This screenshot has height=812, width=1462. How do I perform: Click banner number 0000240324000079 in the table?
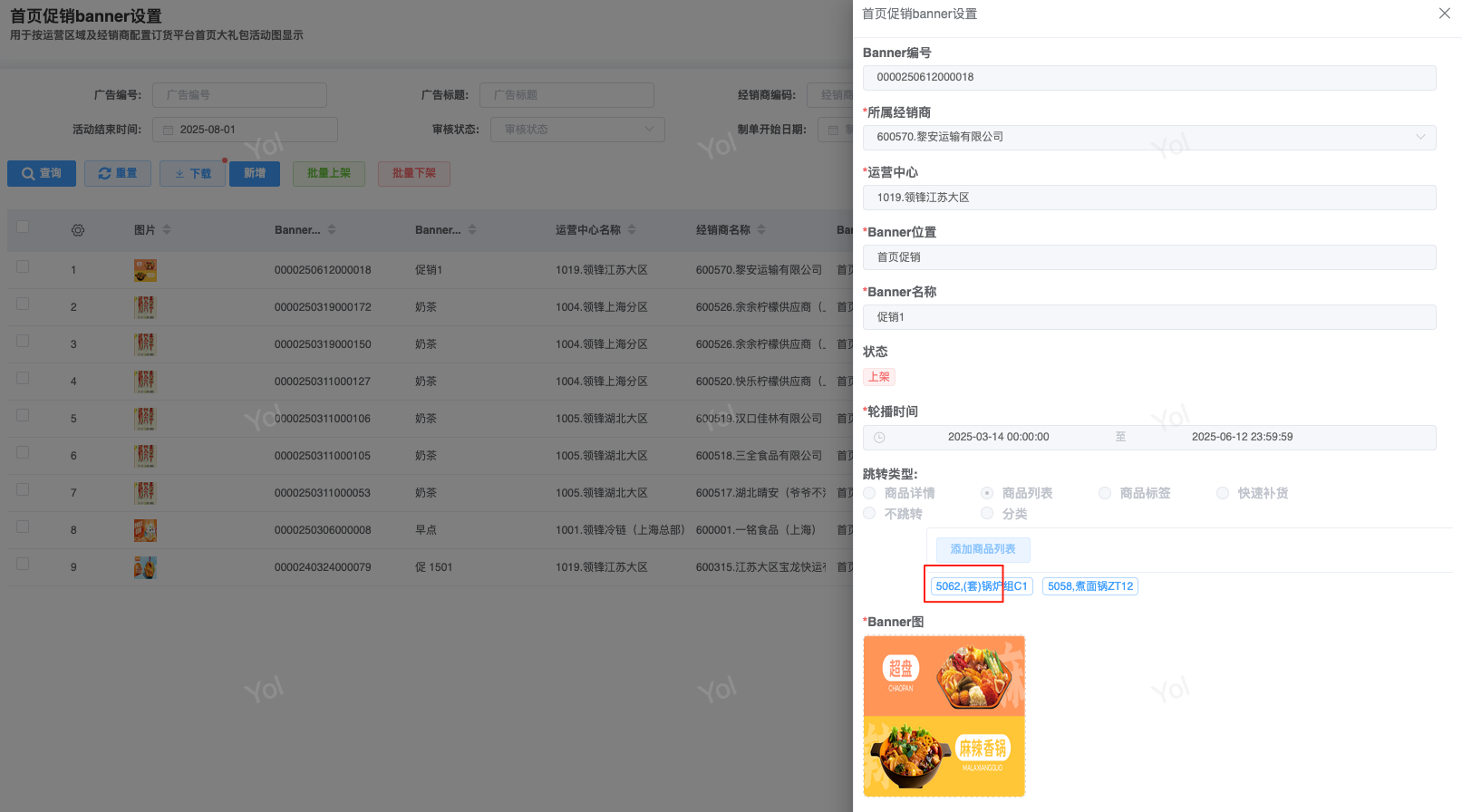323,567
